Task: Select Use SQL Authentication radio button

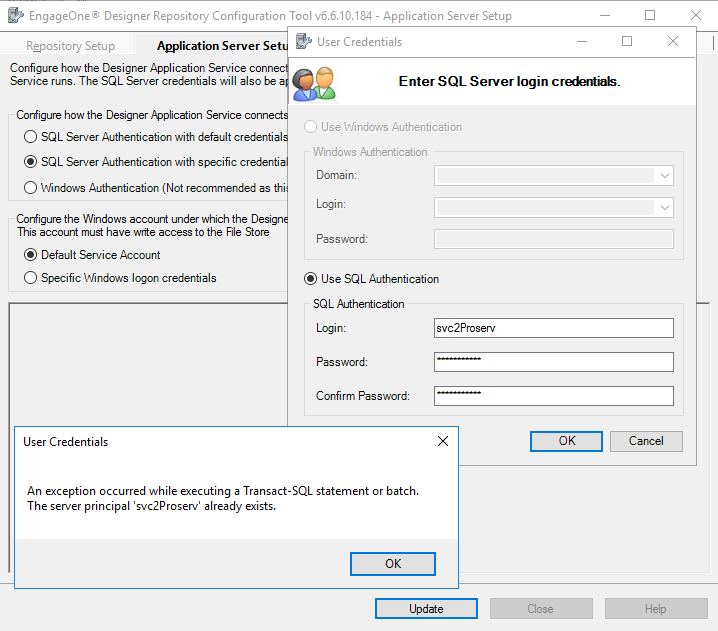Action: (311, 279)
